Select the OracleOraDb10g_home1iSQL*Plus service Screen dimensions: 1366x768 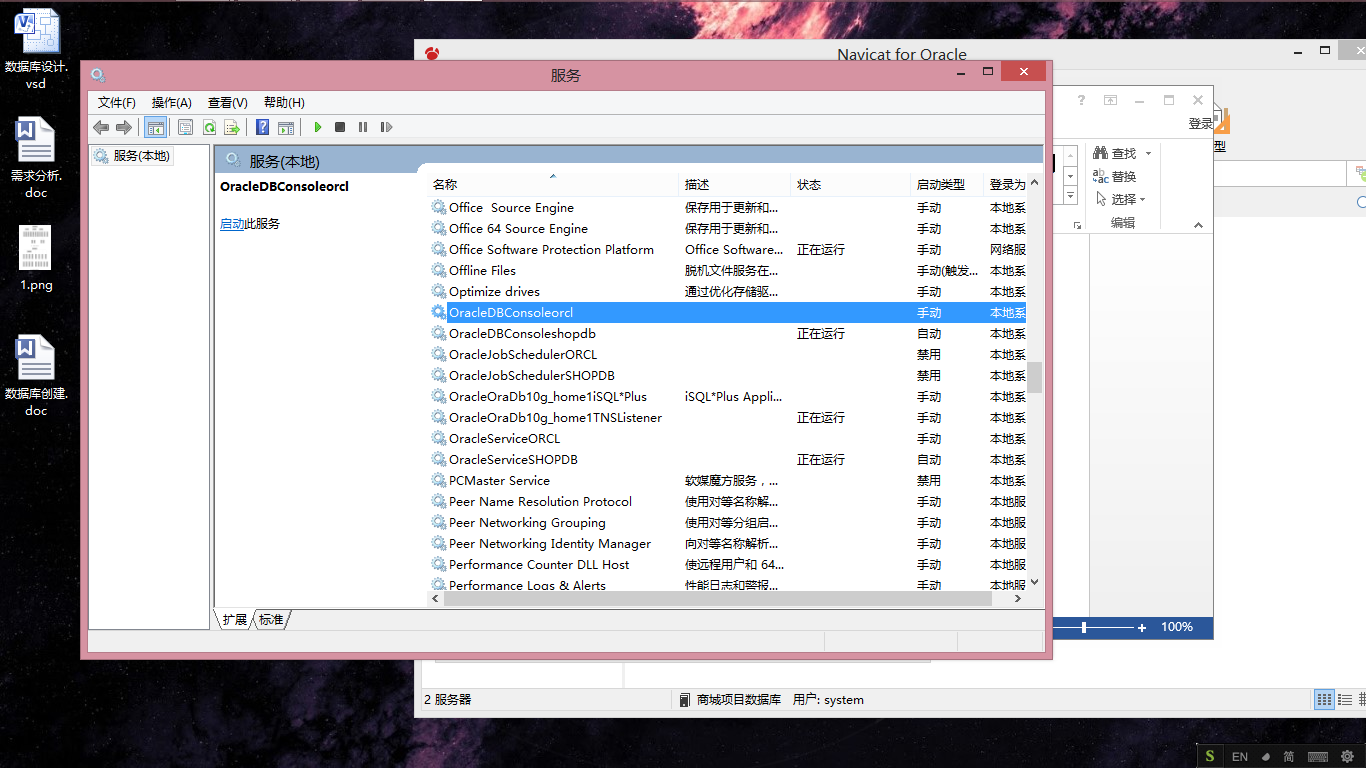pyautogui.click(x=728, y=396)
